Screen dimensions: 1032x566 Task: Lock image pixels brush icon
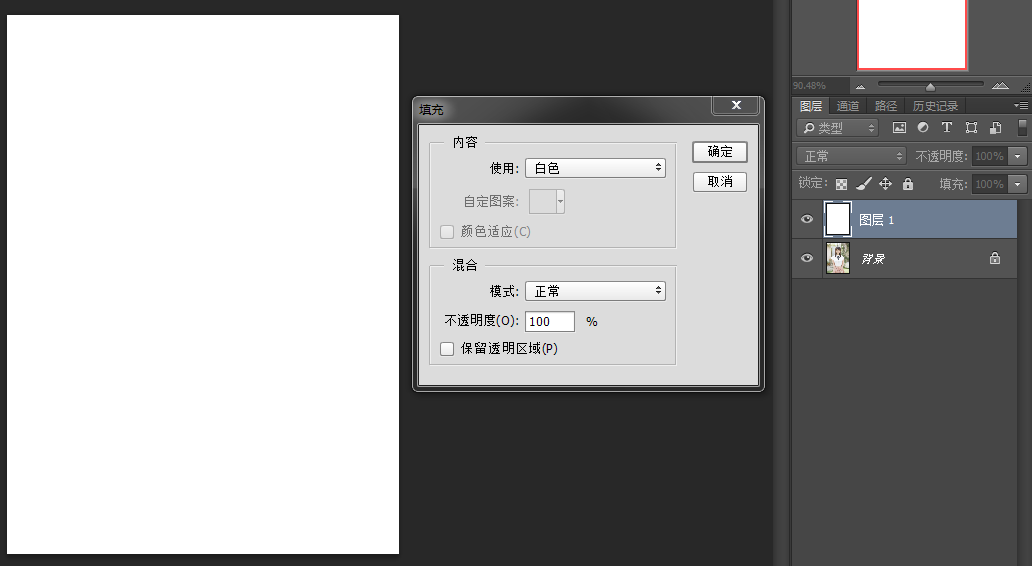[864, 184]
